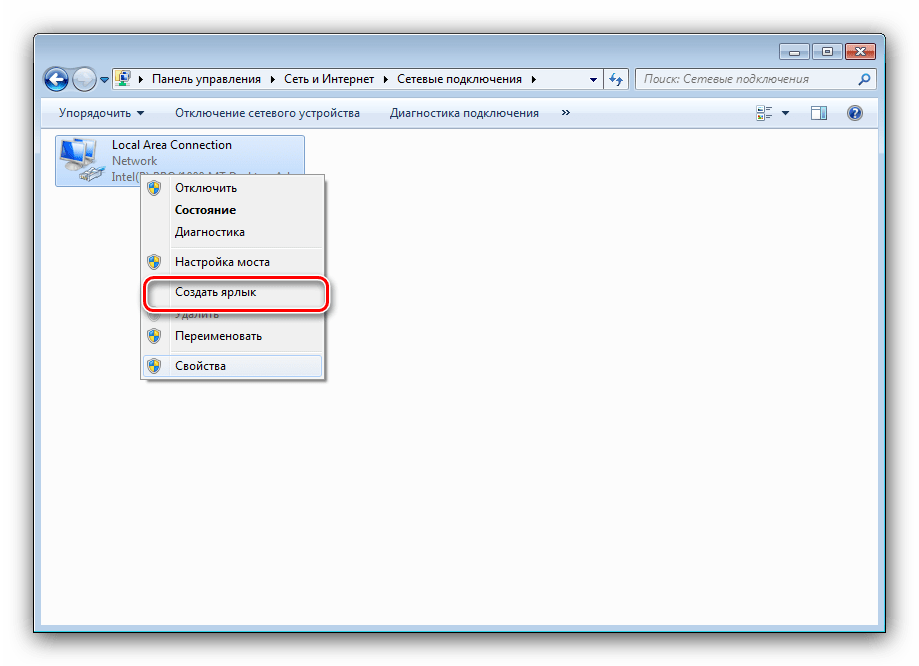The image size is (919, 666).
Task: Click the Network status text
Action: tap(134, 161)
